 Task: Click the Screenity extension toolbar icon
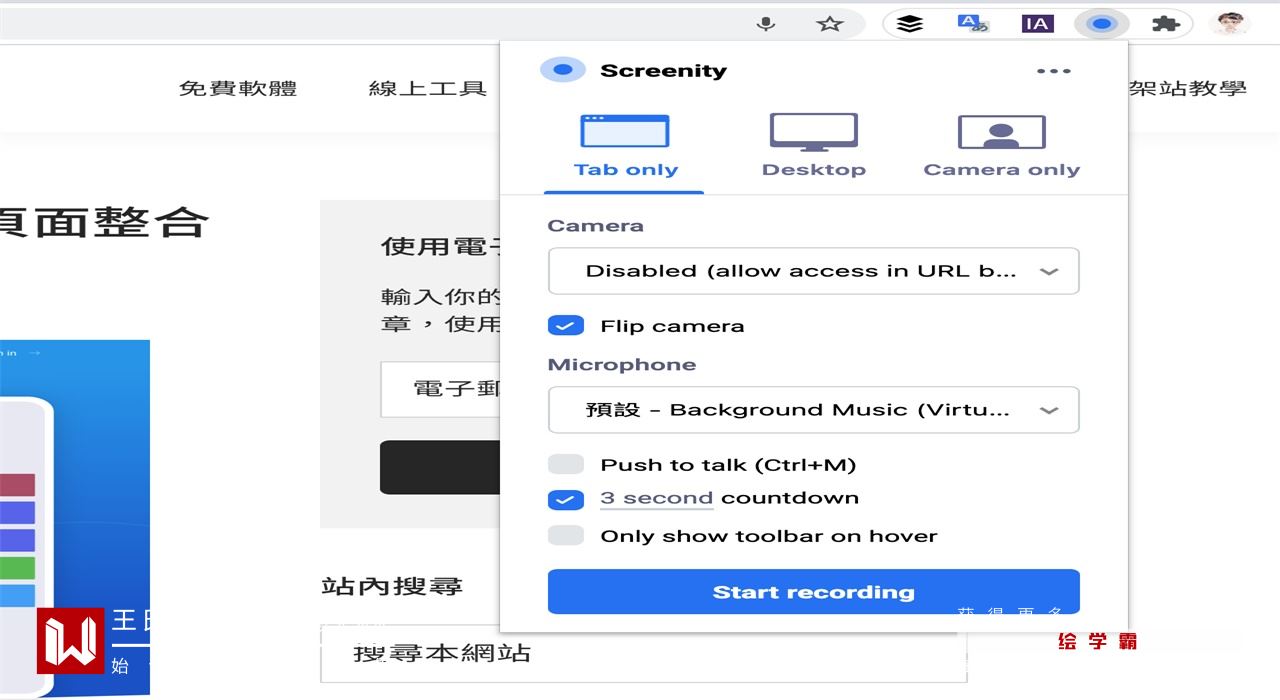click(x=1101, y=24)
